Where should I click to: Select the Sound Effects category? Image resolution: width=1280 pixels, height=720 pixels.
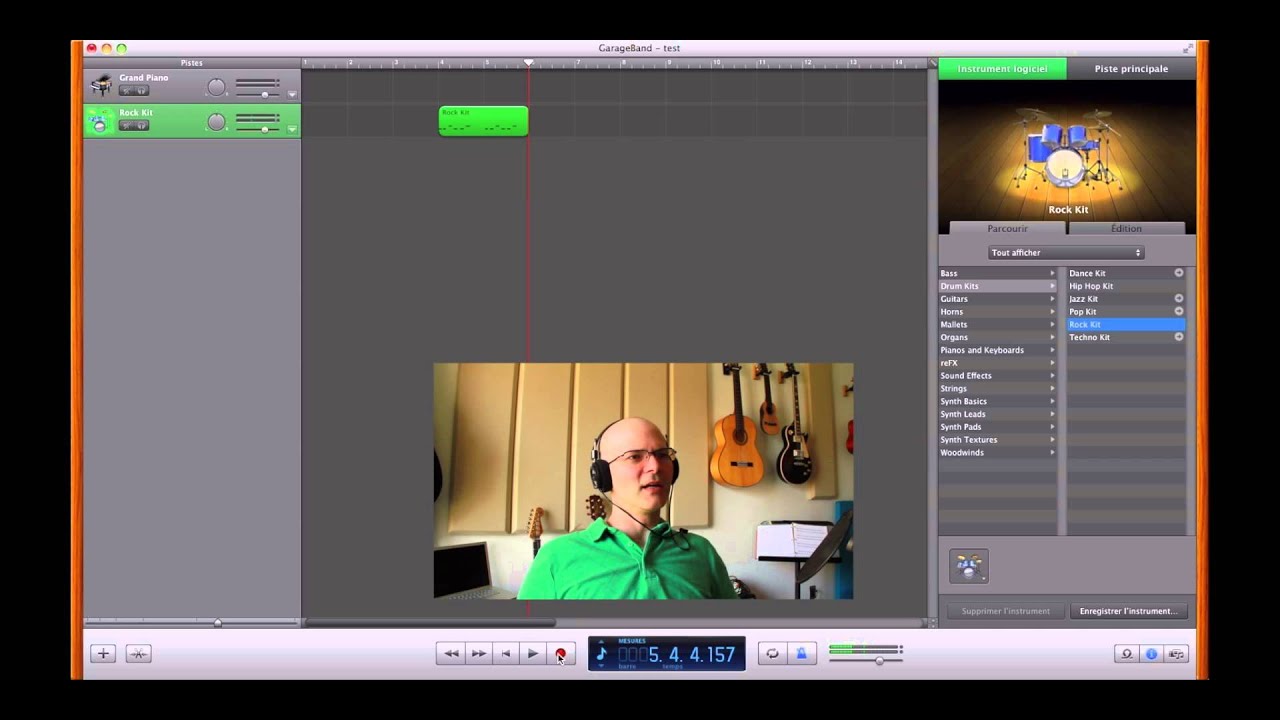point(997,376)
